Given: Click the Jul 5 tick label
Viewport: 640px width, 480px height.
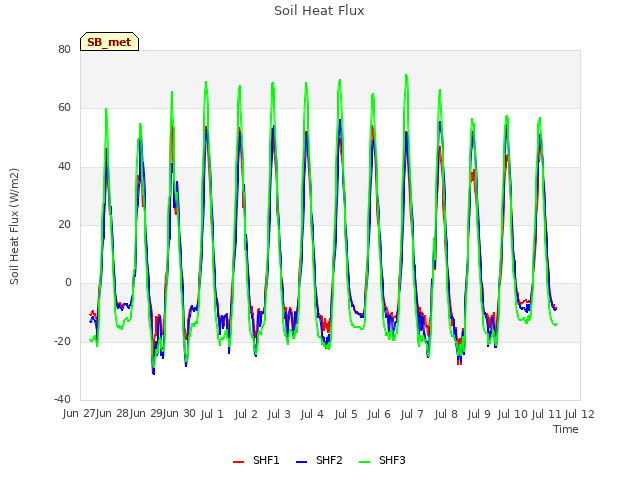Looking at the screenshot, I should coord(346,414).
